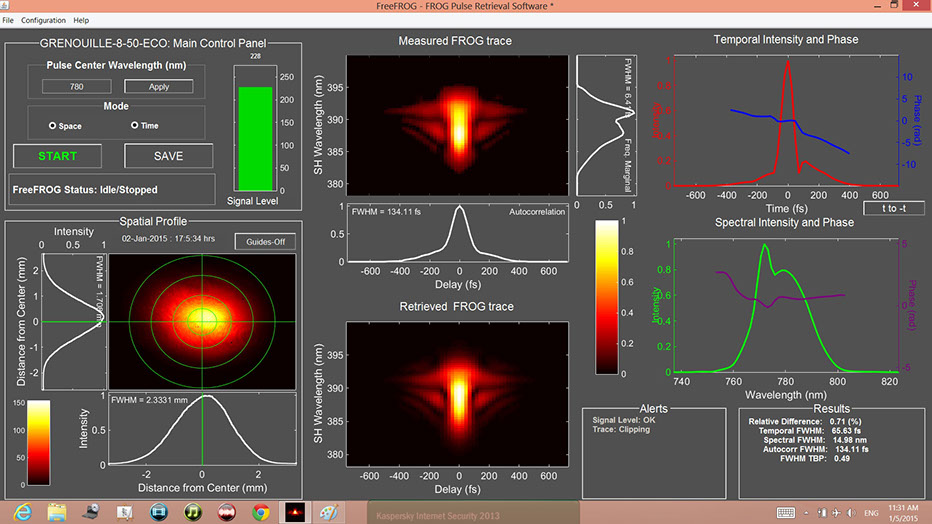Toggle the Guides-Off button in Spatial Profile
The width and height of the screenshot is (932, 524).
[260, 241]
